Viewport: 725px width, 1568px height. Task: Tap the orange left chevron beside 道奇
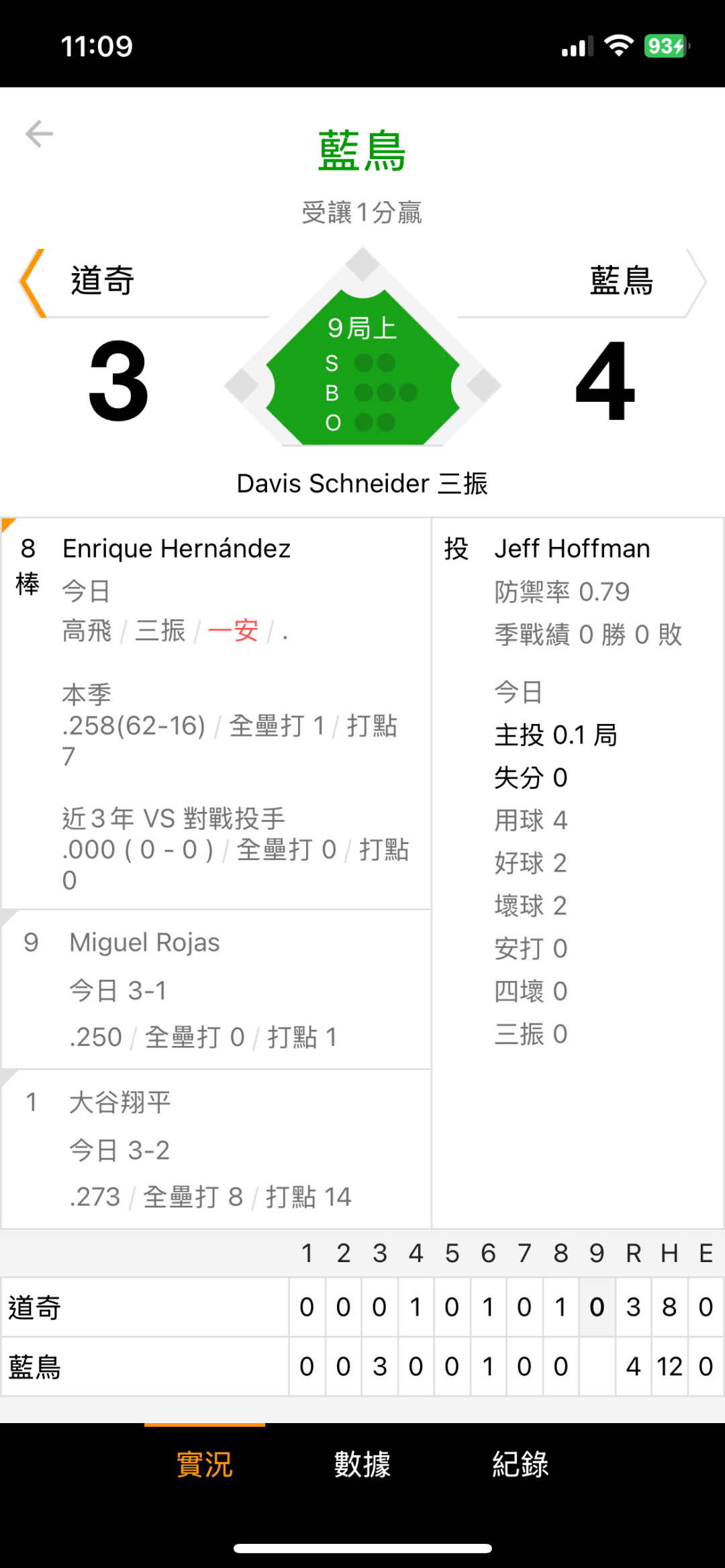tap(32, 282)
